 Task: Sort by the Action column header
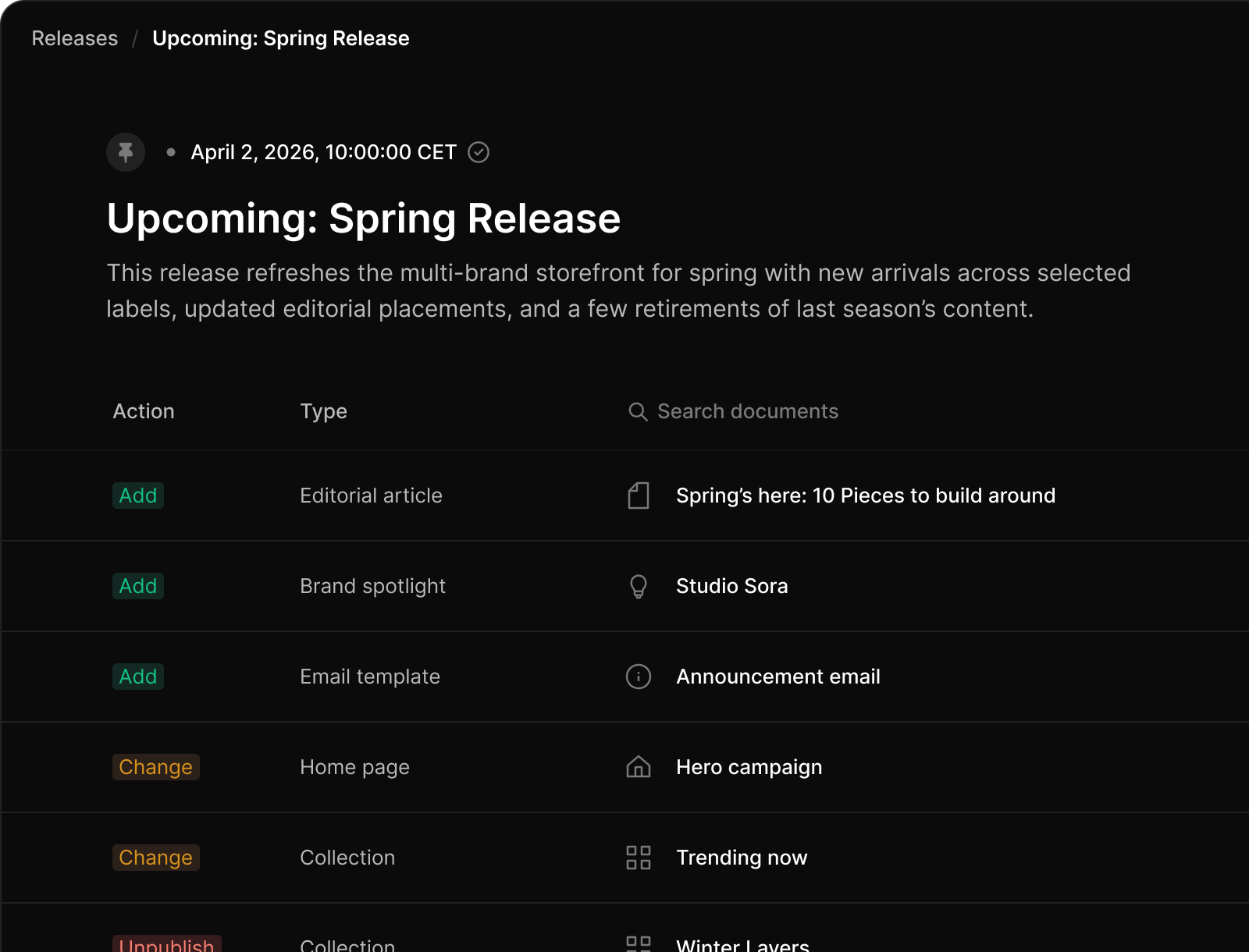(x=144, y=411)
